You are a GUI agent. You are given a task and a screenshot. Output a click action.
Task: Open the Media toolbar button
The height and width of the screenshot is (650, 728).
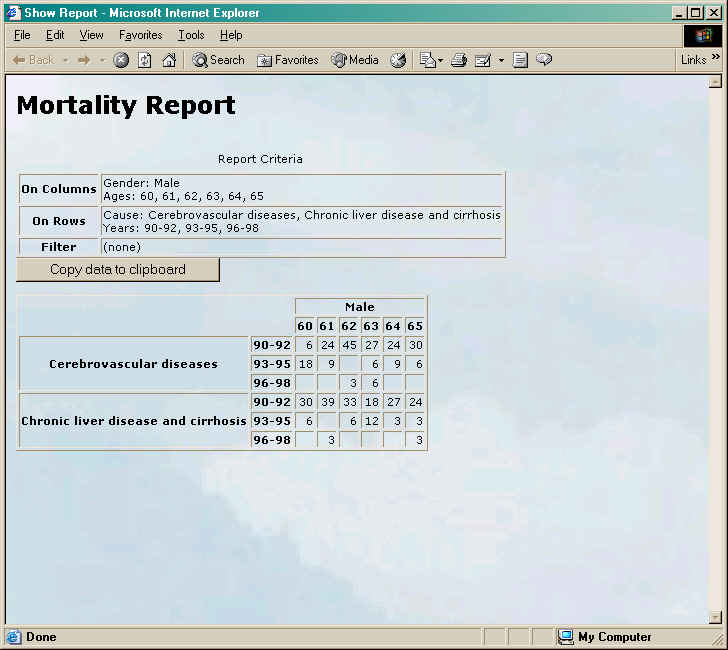tap(355, 60)
